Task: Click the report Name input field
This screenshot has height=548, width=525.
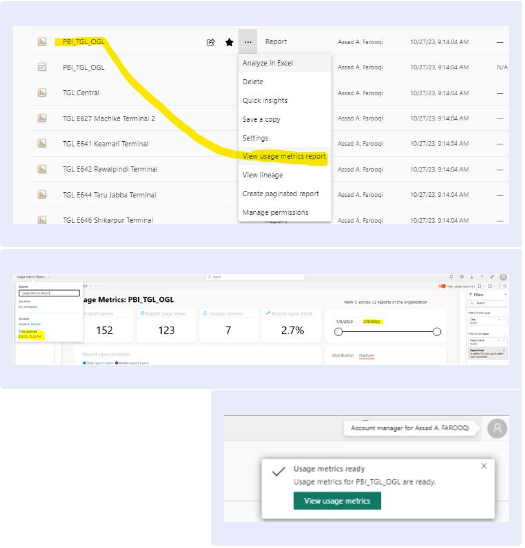Action: pyautogui.click(x=49, y=294)
